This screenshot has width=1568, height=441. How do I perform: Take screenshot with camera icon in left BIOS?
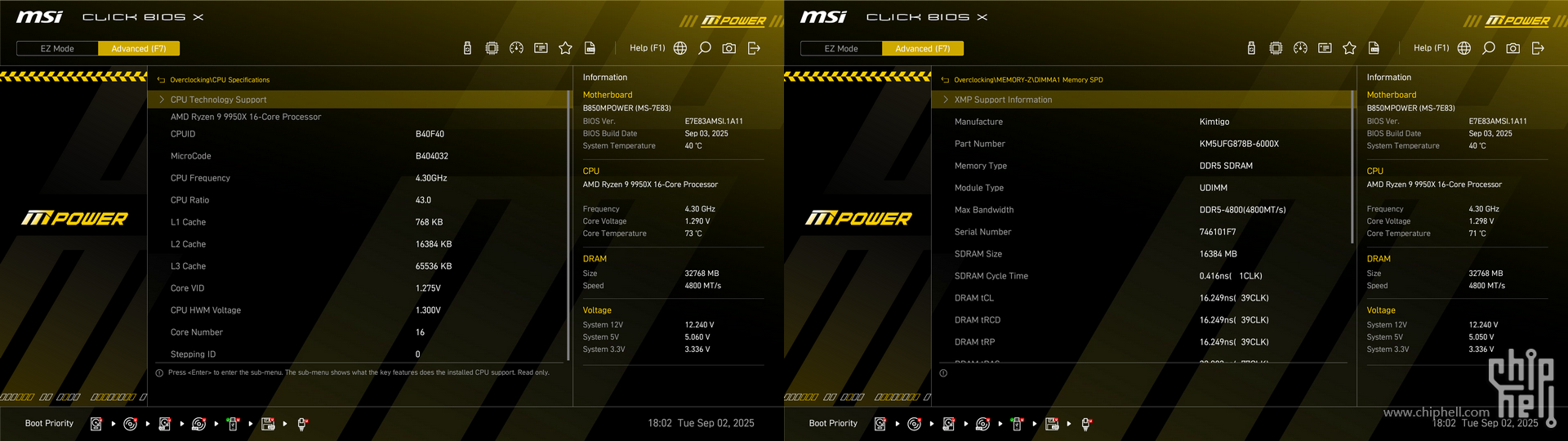[x=729, y=48]
